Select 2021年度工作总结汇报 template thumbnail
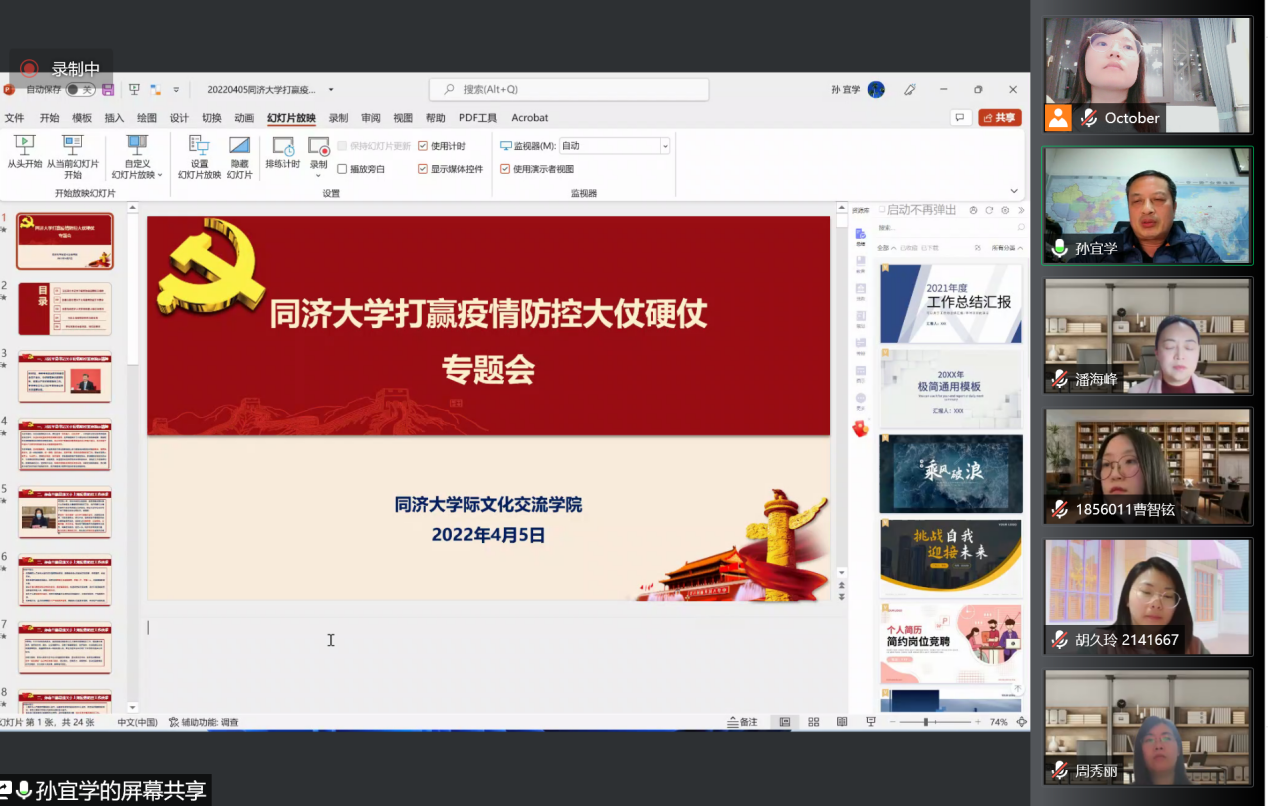The height and width of the screenshot is (806, 1268). [x=951, y=303]
